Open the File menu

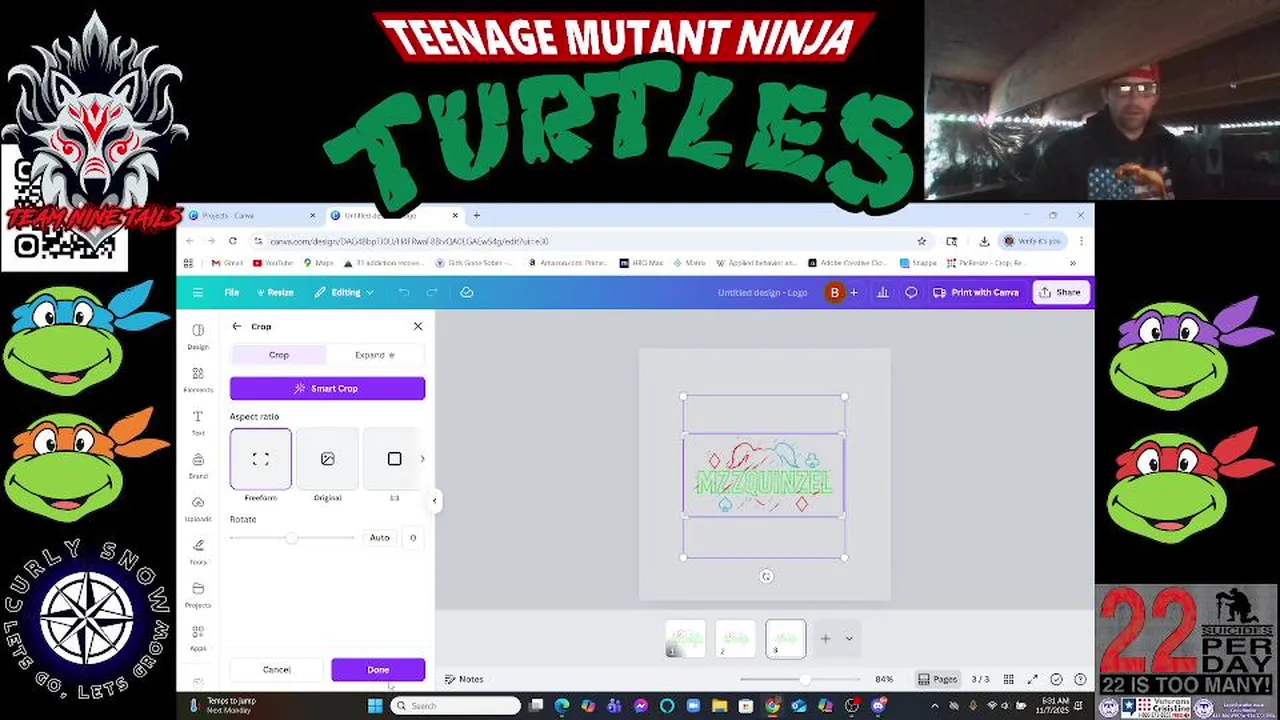point(231,292)
